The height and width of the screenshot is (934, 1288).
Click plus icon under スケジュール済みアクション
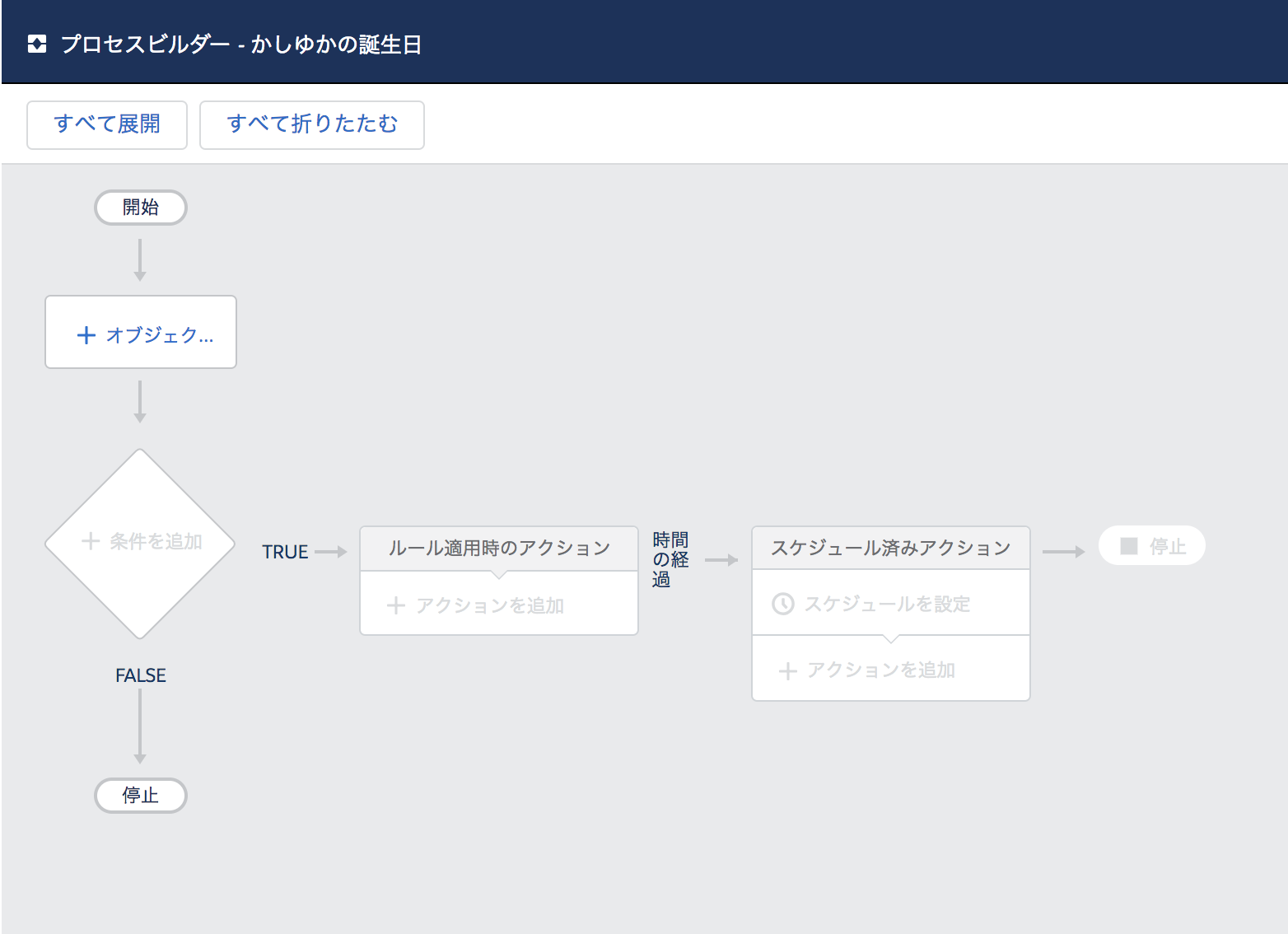coord(788,671)
